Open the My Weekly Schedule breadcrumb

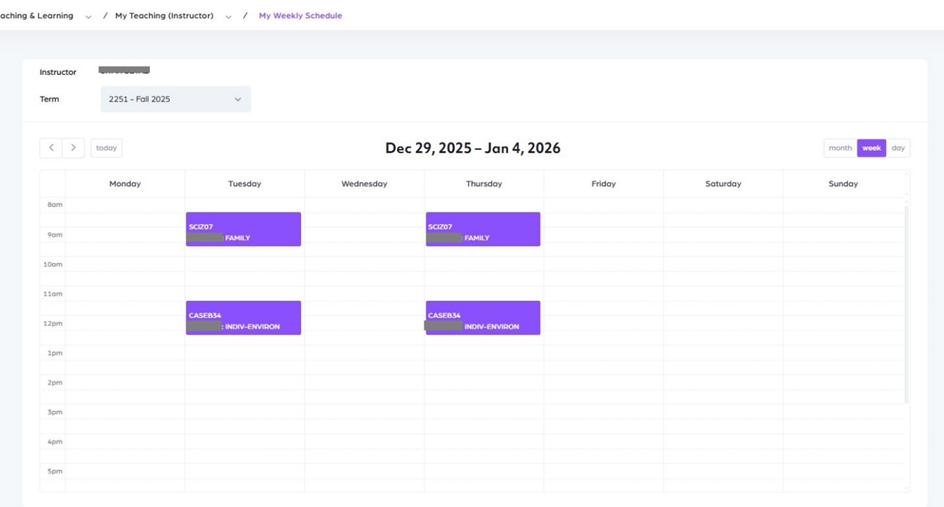tap(300, 16)
